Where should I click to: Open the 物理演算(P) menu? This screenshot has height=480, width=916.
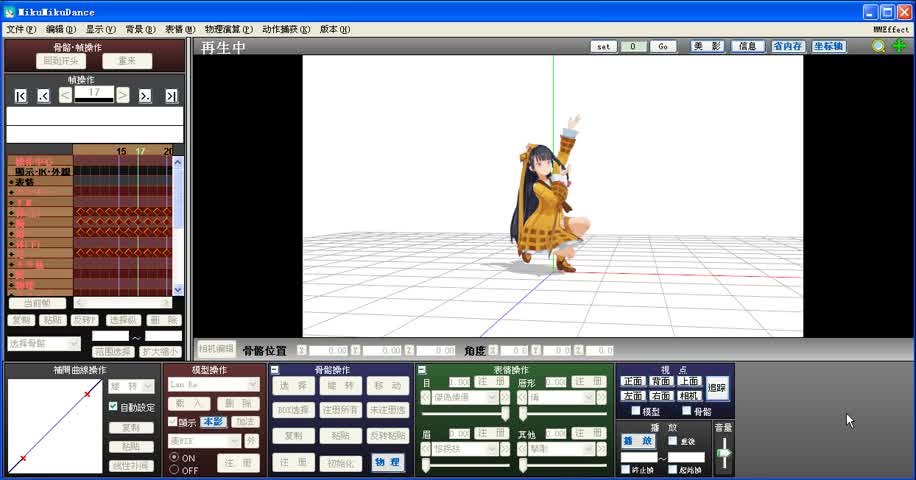pyautogui.click(x=228, y=29)
